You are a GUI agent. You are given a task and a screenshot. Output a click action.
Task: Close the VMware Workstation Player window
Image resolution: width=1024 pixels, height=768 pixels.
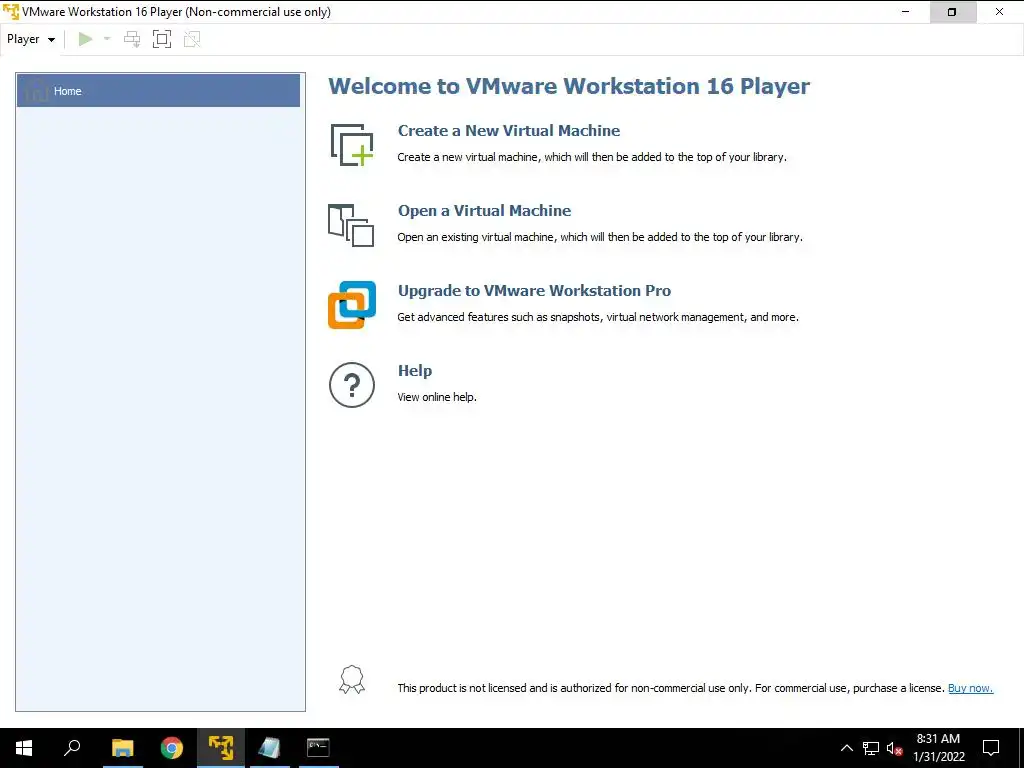pos(999,12)
